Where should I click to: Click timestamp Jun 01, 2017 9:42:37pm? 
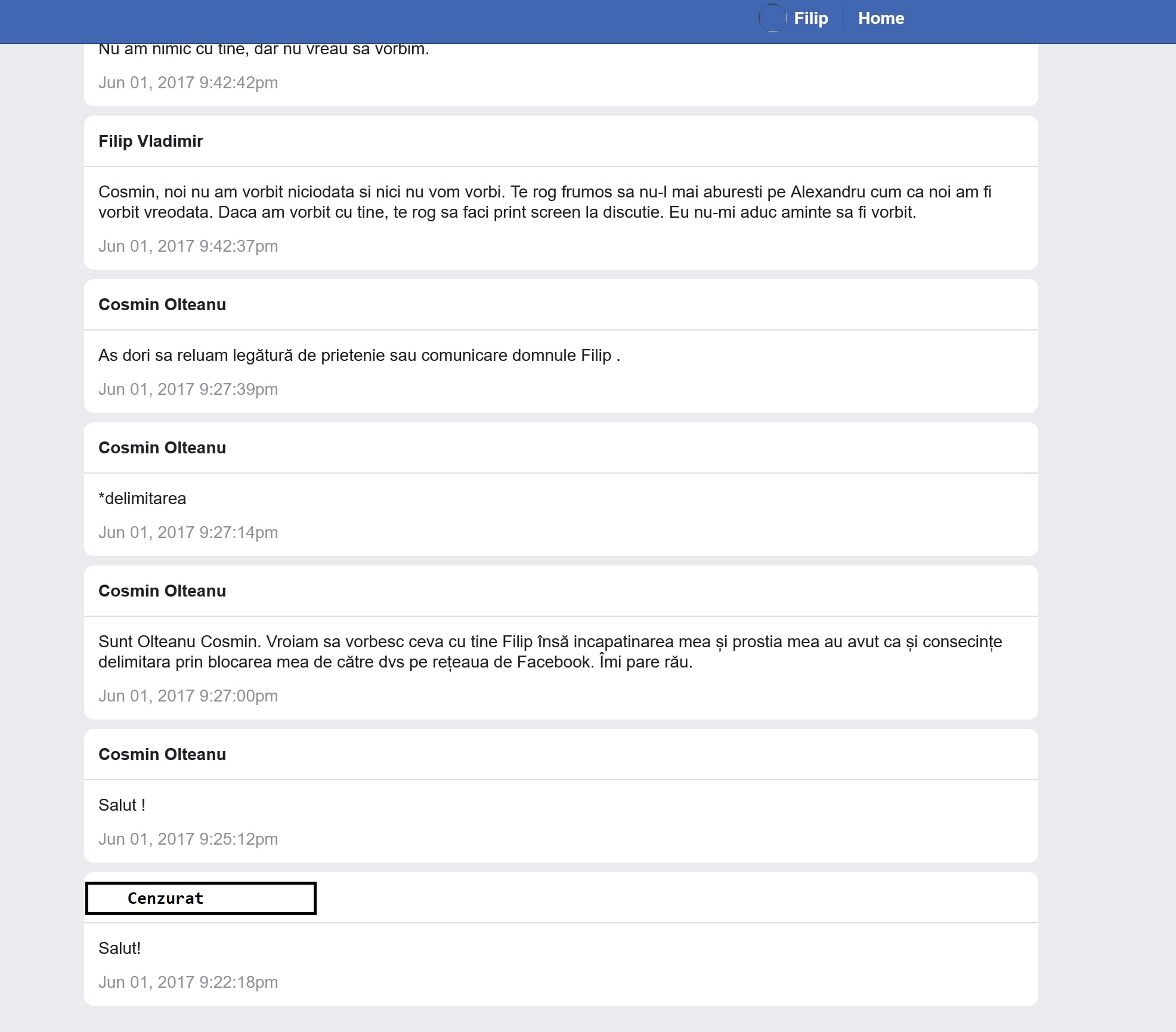coord(188,246)
